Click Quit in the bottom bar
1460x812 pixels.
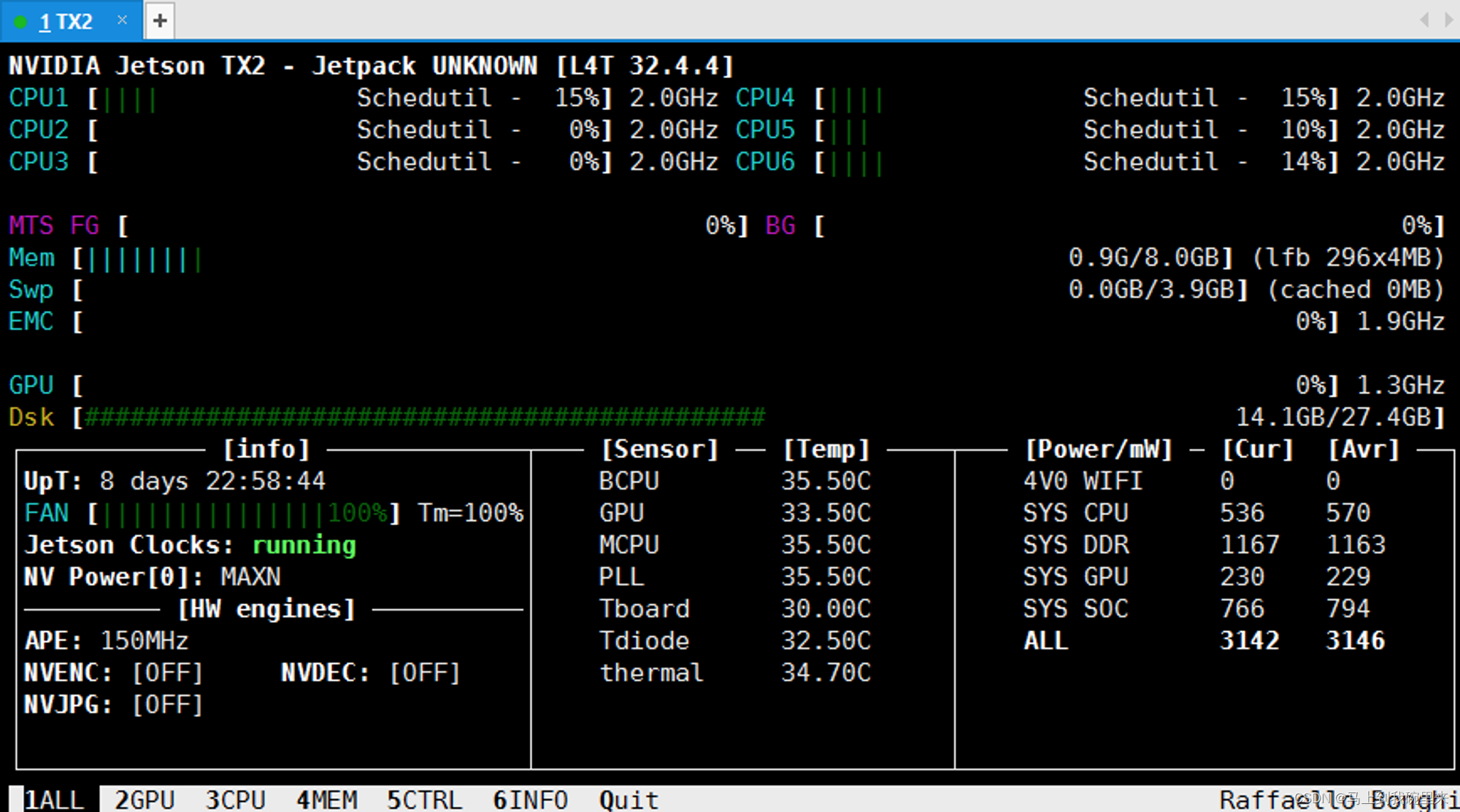click(629, 800)
